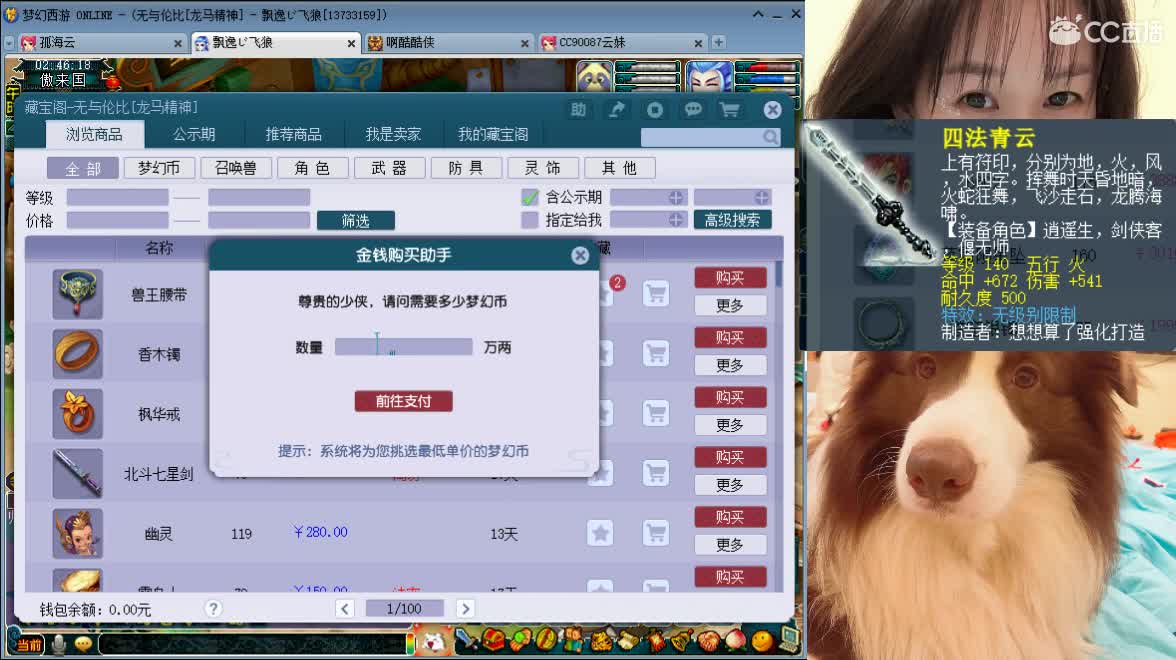Click the maximum 价格 input field
Screen dimensions: 1176x660
click(x=259, y=220)
